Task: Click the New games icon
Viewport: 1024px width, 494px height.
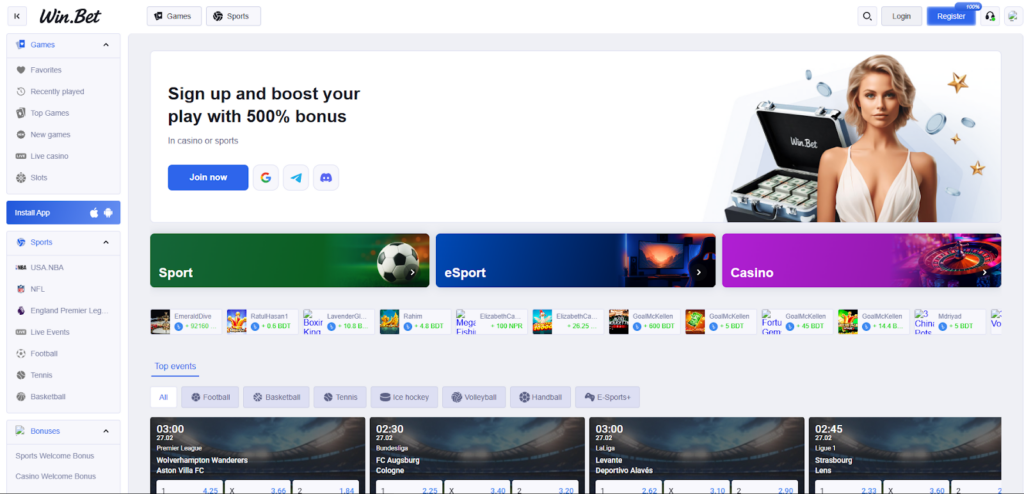Action: click(20, 135)
